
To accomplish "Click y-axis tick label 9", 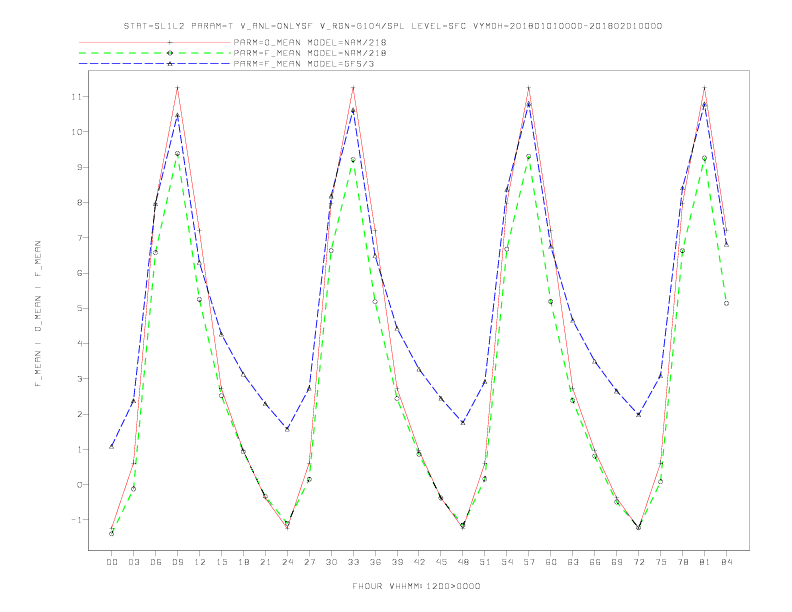I will coord(79,167).
